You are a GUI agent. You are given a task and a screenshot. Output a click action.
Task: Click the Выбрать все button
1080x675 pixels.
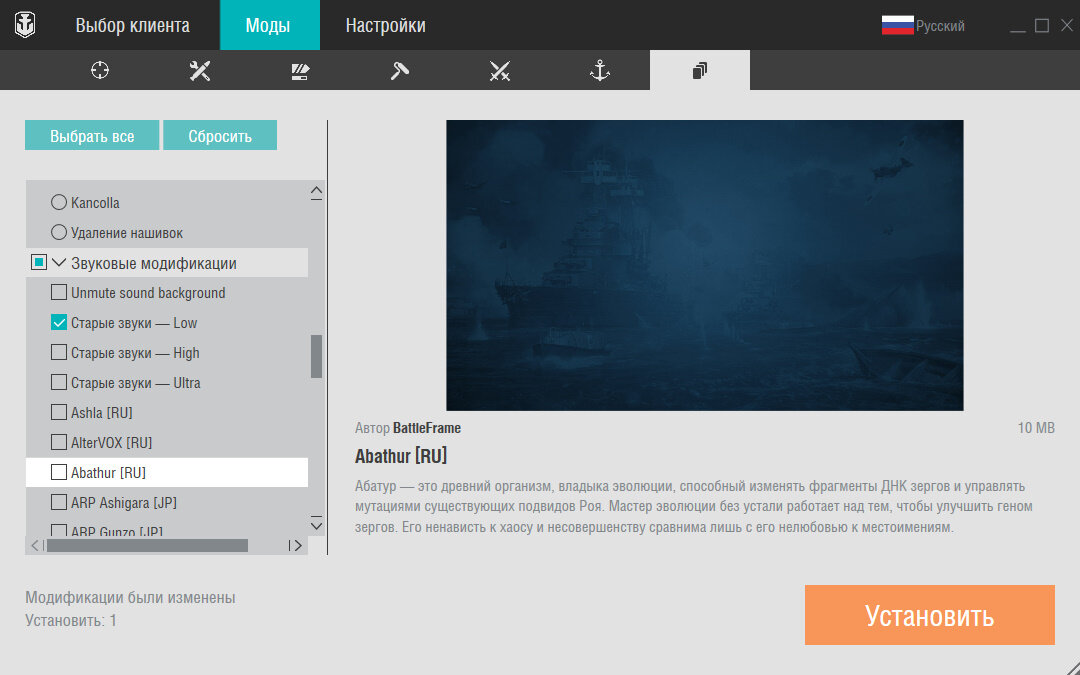92,135
